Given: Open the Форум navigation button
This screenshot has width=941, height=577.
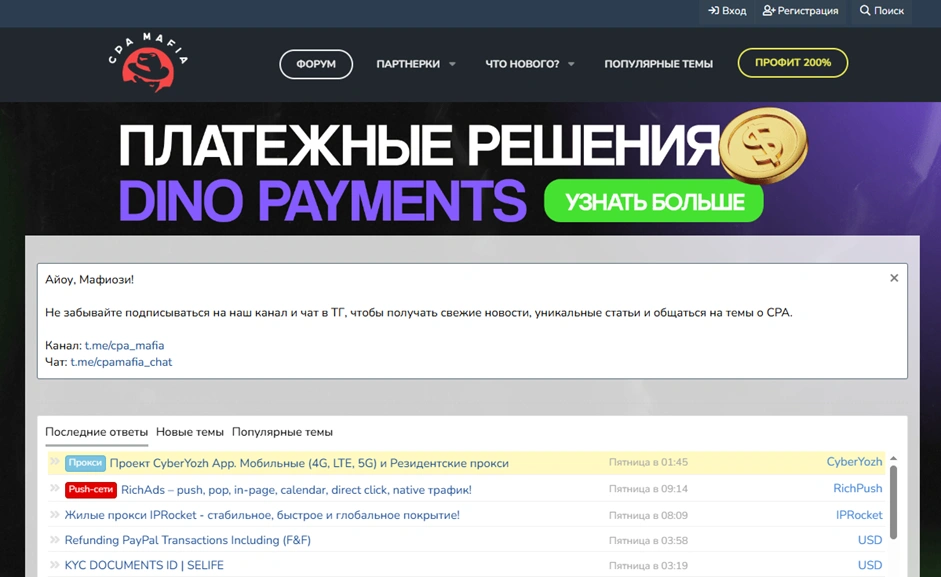Looking at the screenshot, I should click(x=316, y=64).
